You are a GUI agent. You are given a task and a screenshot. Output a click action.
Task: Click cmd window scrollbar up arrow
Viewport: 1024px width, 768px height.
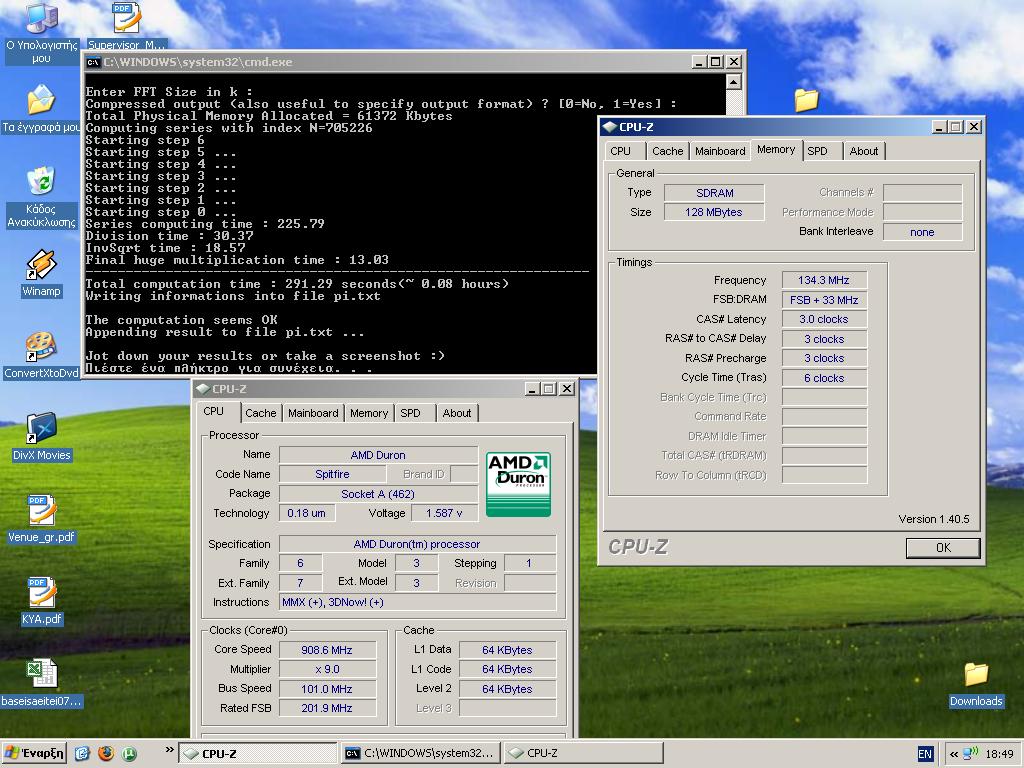click(733, 82)
